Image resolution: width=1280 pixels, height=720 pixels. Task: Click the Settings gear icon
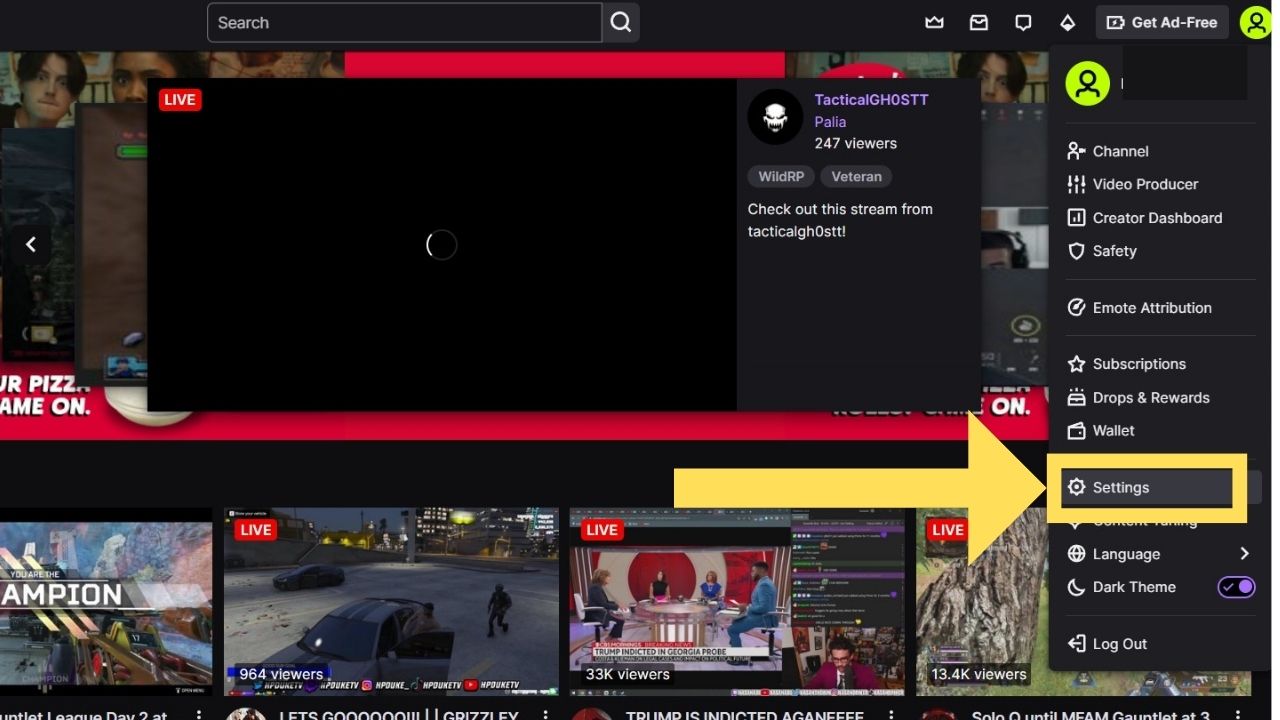1076,487
